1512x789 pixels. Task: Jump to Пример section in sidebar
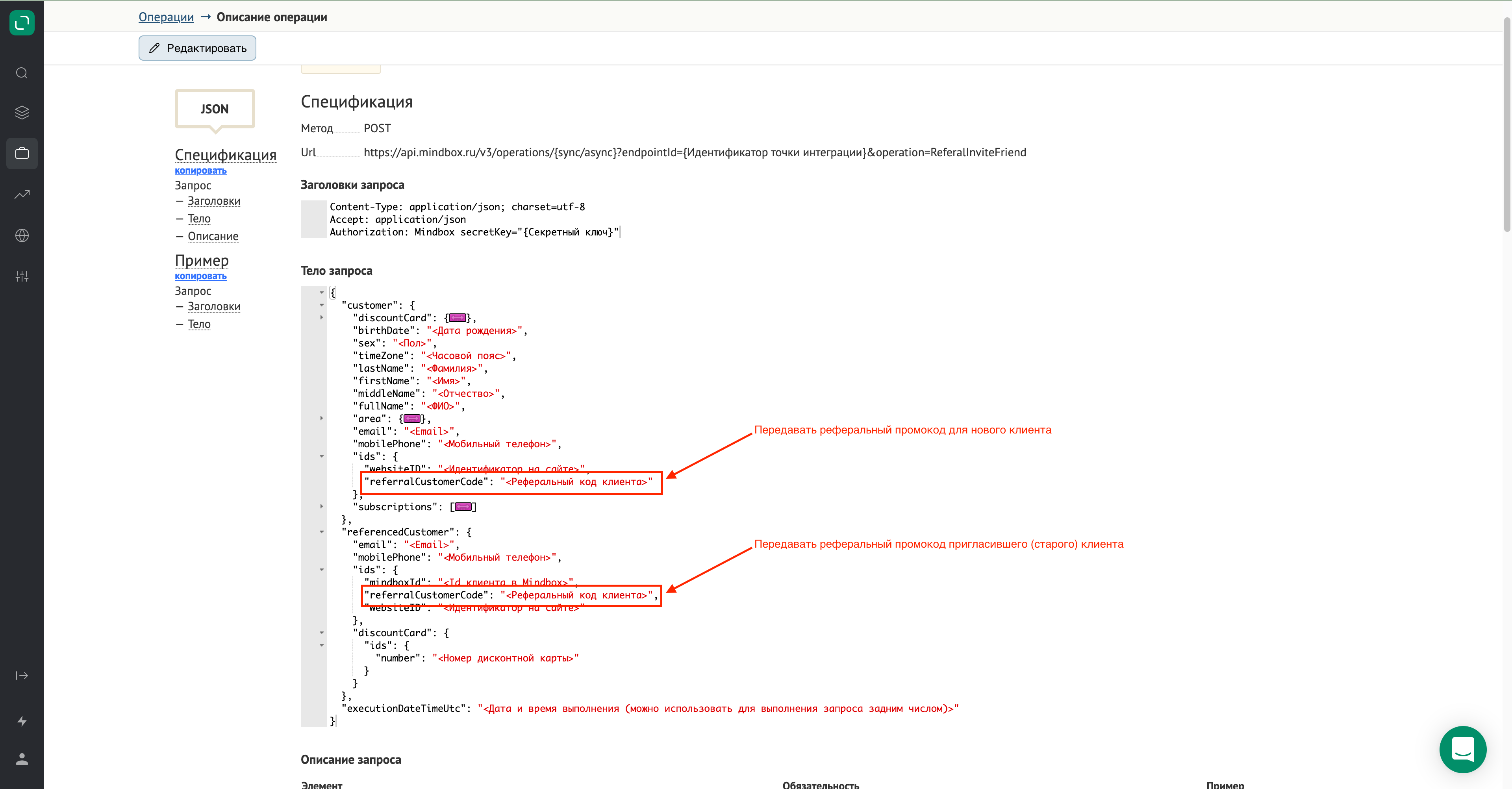click(x=202, y=260)
